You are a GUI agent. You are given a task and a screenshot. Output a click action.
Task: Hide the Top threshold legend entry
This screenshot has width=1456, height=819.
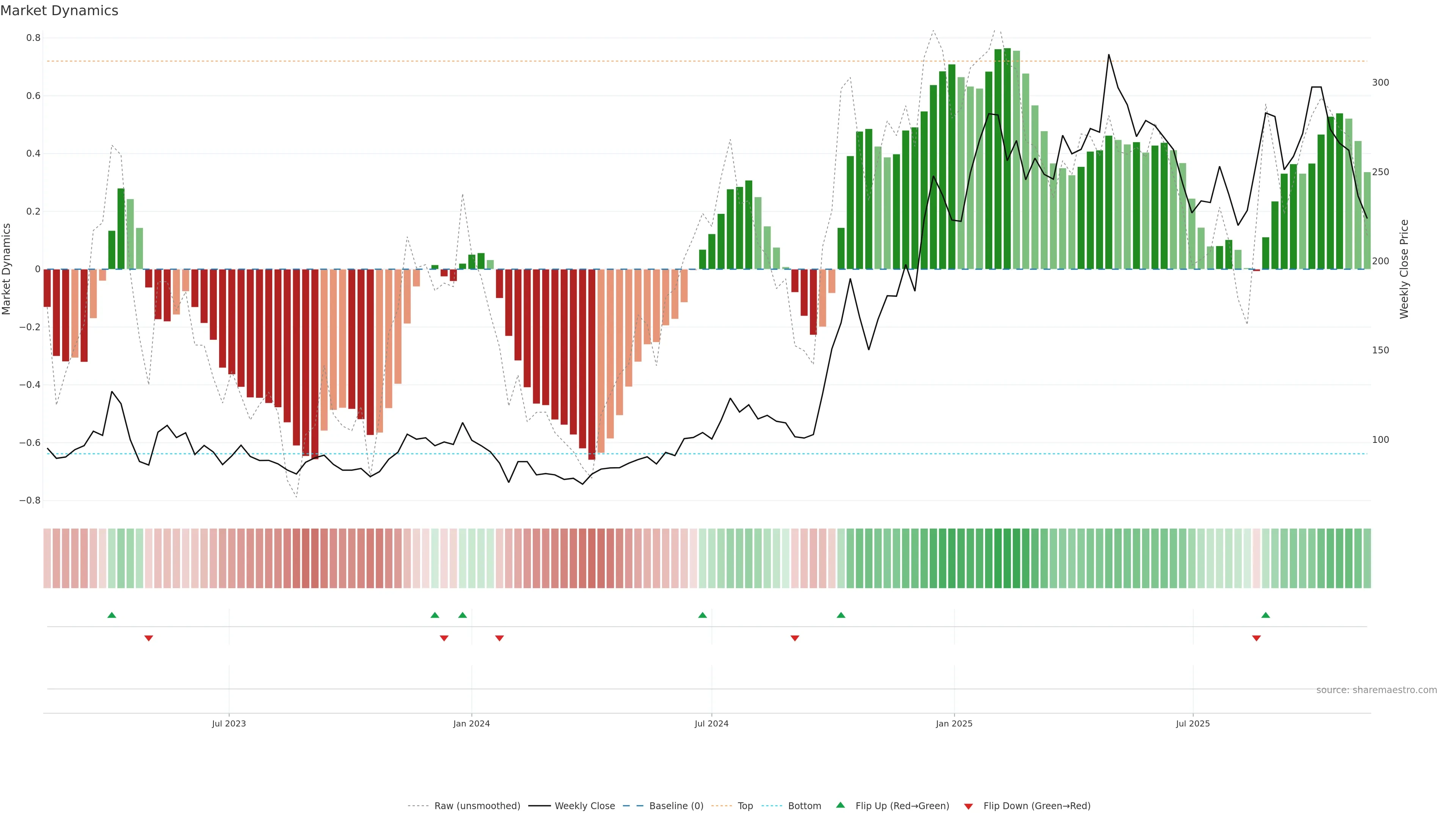coord(745,806)
